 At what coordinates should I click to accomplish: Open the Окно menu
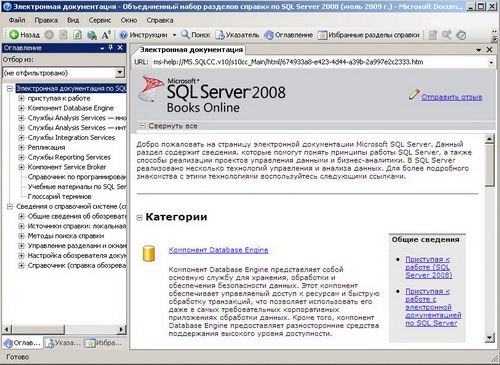129,20
